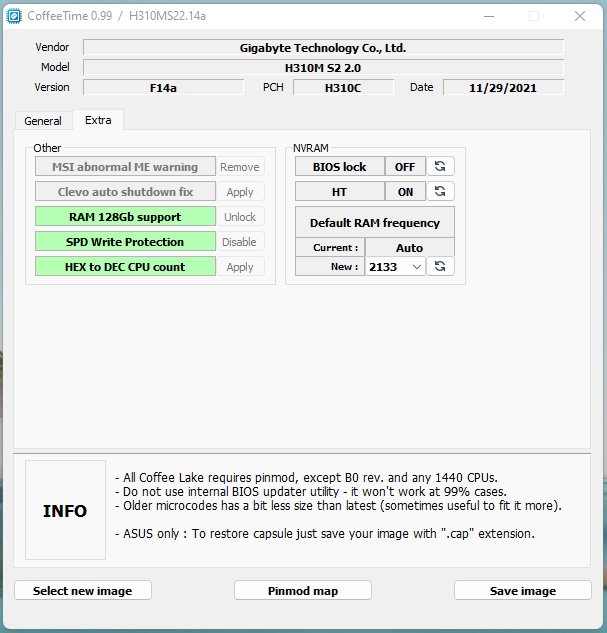Click Unlock for RAM 128Gb support
This screenshot has width=607, height=633.
(240, 217)
